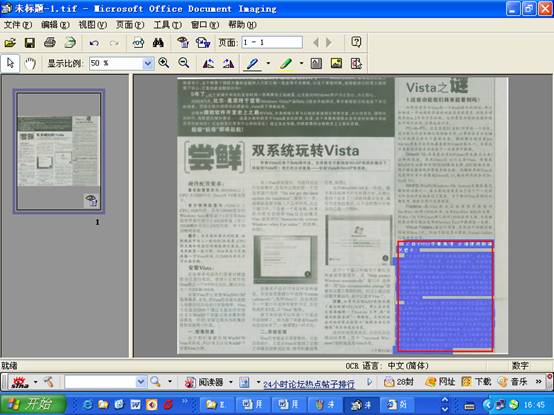This screenshot has width=554, height=415.
Task: Save the document using the floppy disk icon
Action: (30, 43)
